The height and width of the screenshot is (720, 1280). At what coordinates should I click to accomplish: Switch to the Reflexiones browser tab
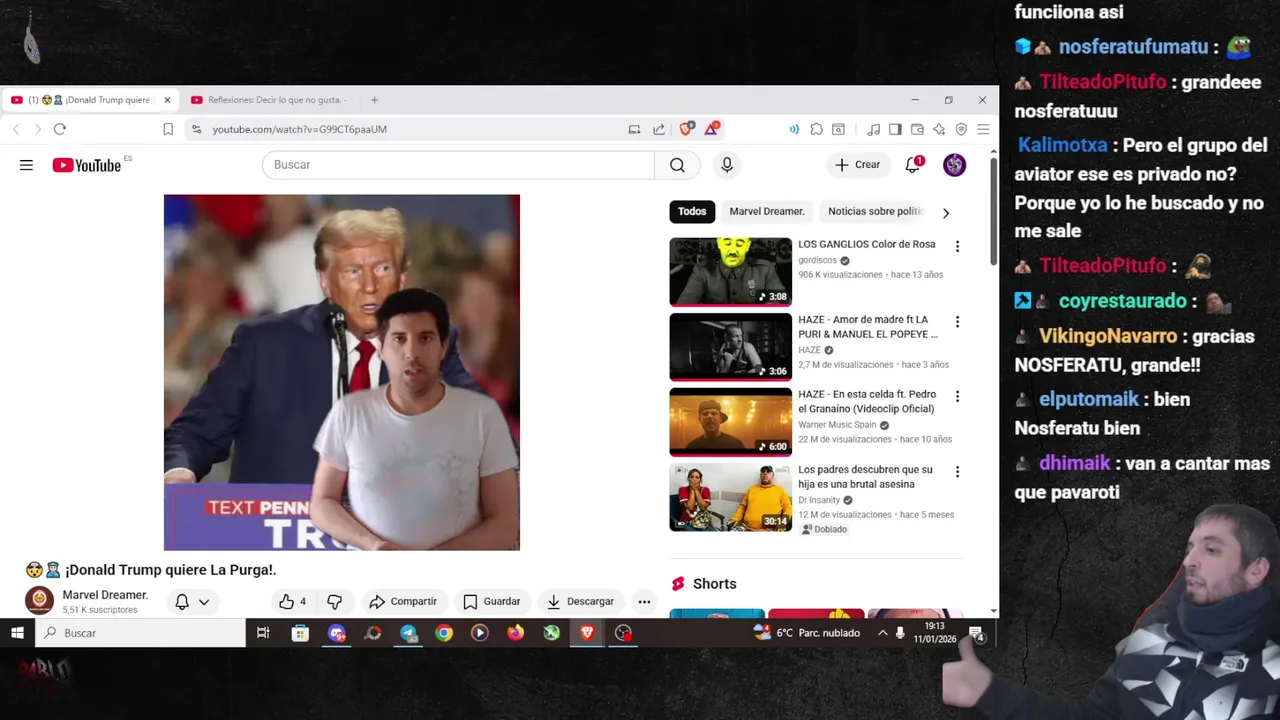click(x=270, y=100)
